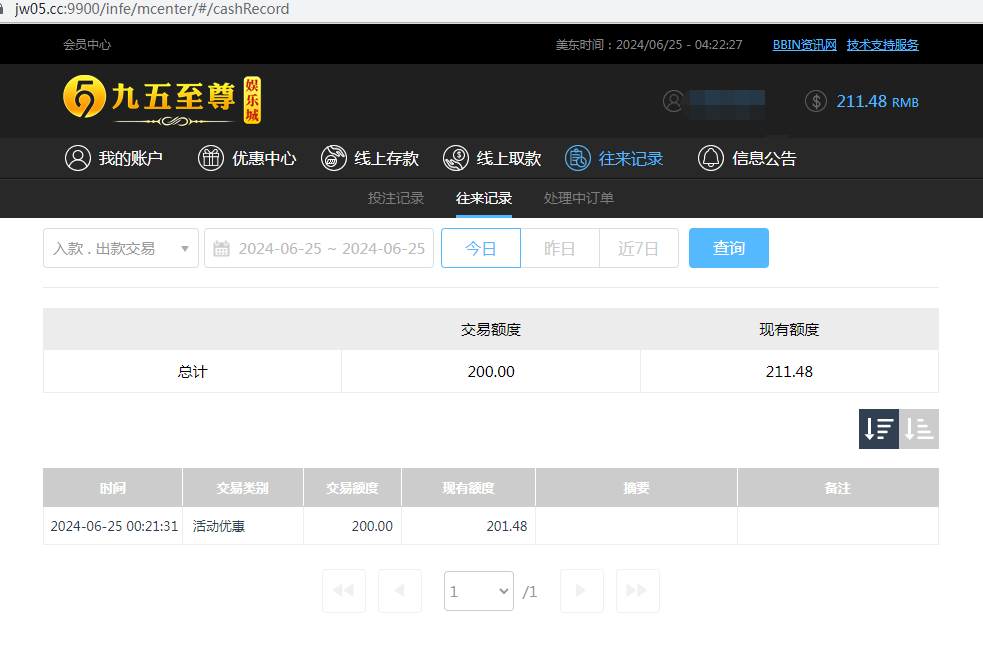
Task: Click the 线上存款 deposit icon
Action: click(334, 158)
